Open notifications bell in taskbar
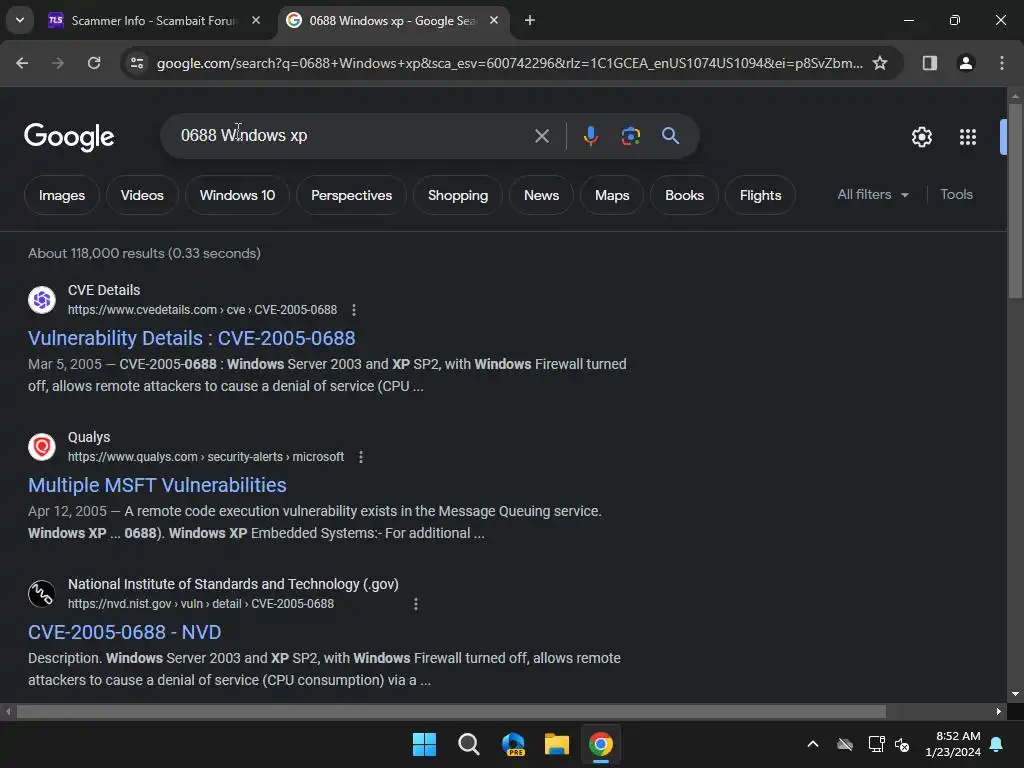The width and height of the screenshot is (1024, 768). click(996, 744)
